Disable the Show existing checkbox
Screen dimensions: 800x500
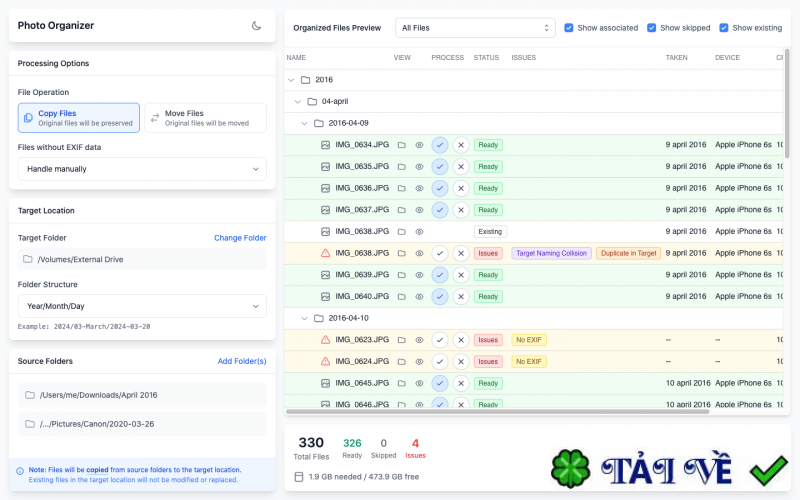[x=724, y=28]
